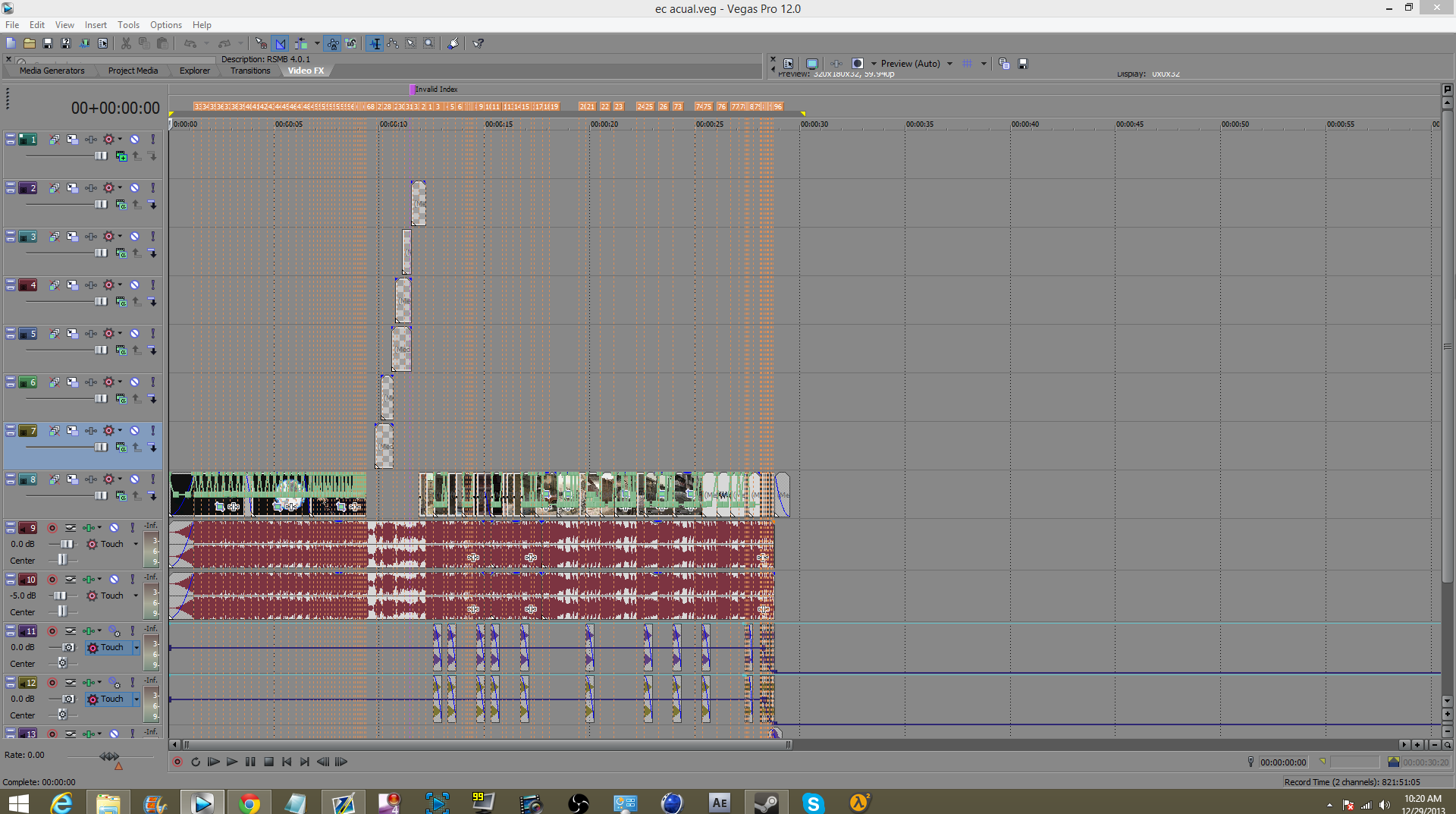The width and height of the screenshot is (1456, 814).
Task: Open the project Properties toolbar icon
Action: point(102,43)
